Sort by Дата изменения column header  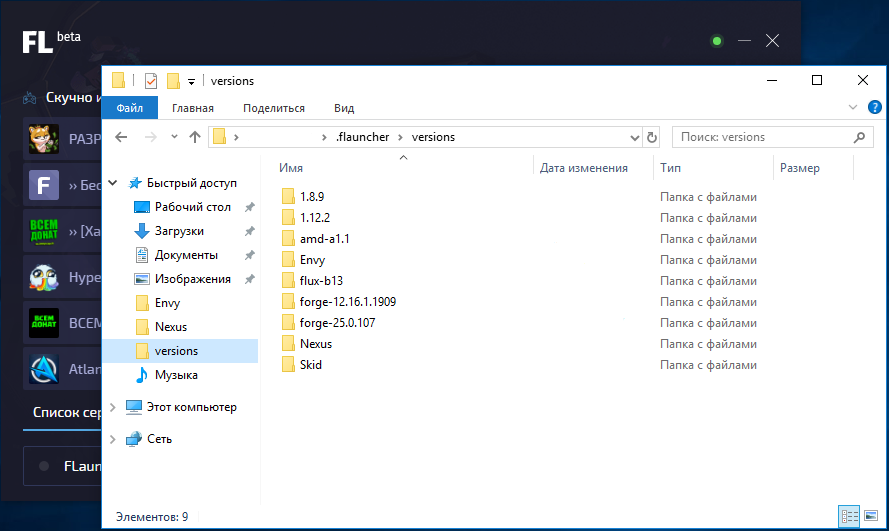(x=583, y=168)
